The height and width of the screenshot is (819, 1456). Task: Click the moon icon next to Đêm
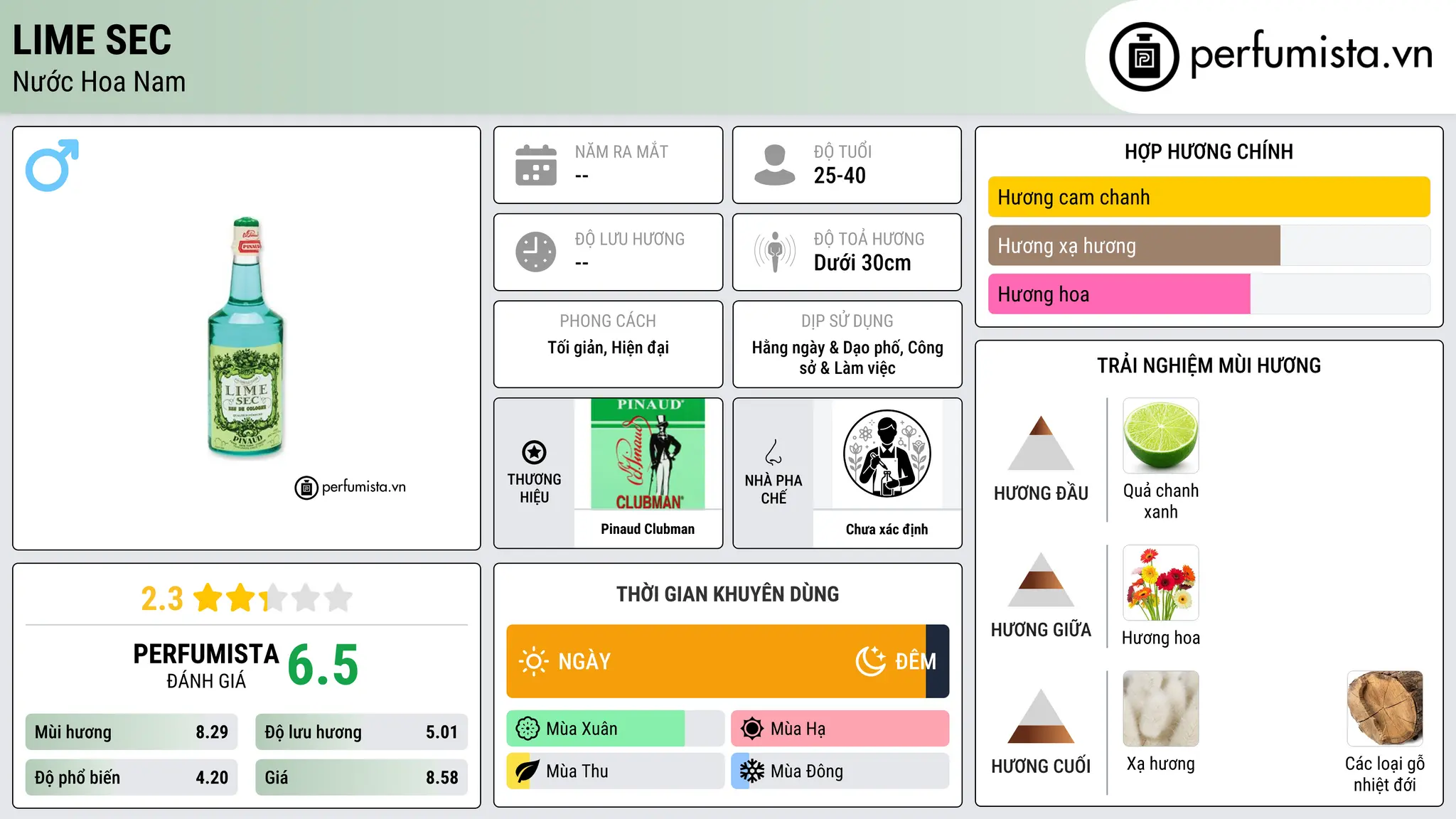[x=870, y=661]
